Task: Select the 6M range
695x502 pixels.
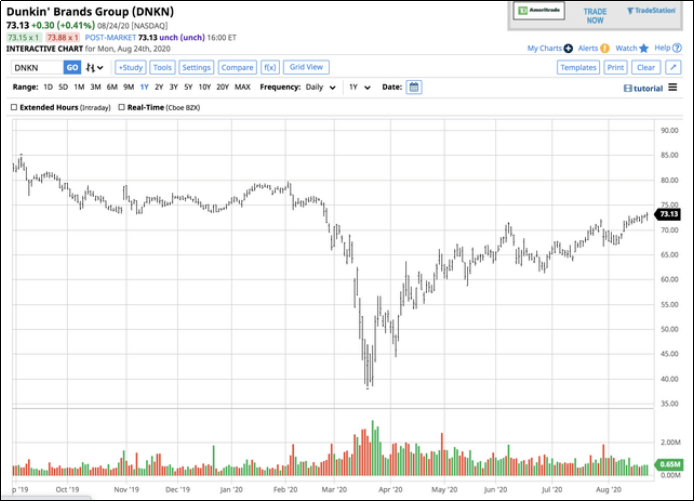Action: tap(112, 87)
